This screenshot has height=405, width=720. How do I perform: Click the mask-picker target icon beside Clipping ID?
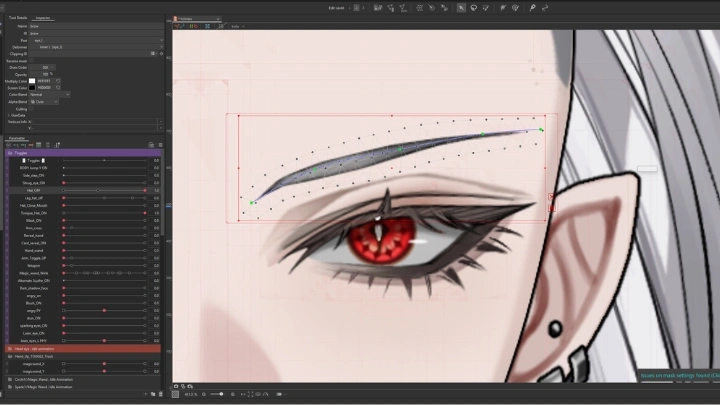point(161,54)
